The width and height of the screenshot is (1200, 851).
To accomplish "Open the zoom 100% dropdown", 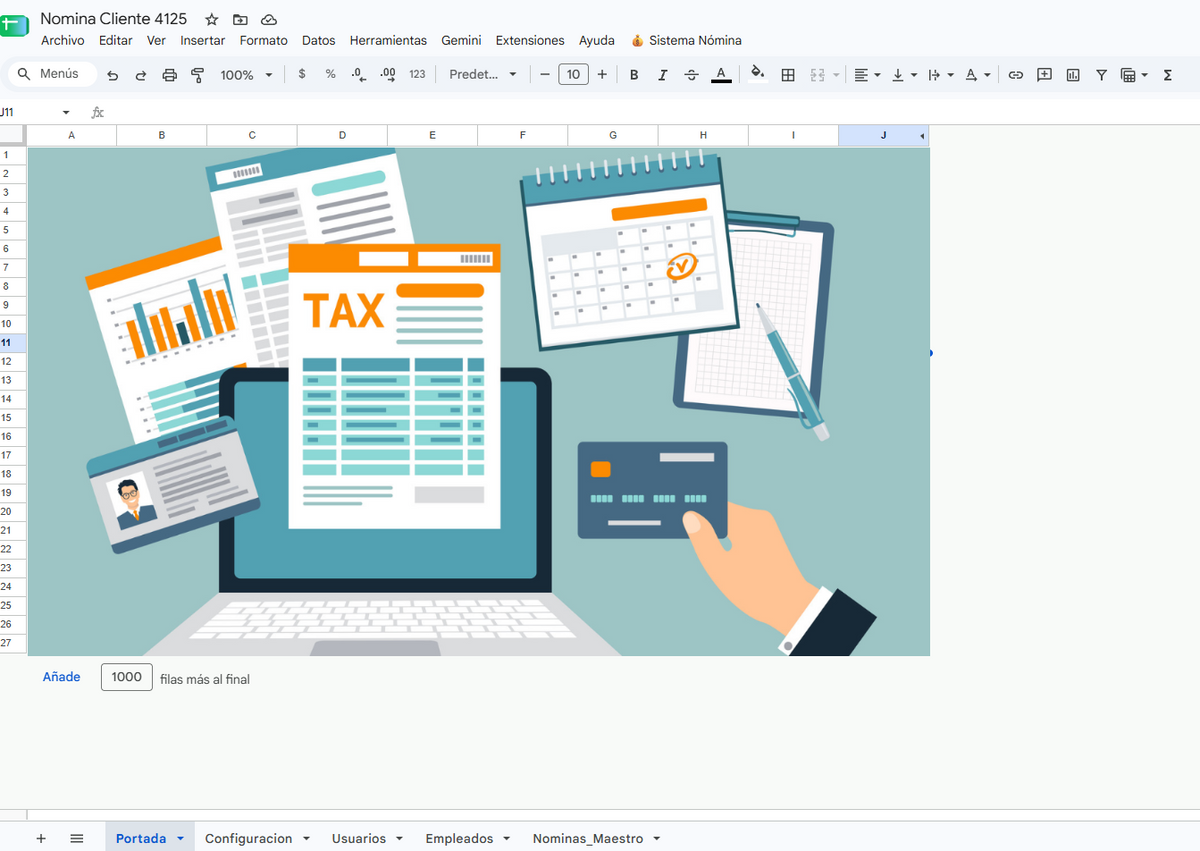I will tap(246, 75).
